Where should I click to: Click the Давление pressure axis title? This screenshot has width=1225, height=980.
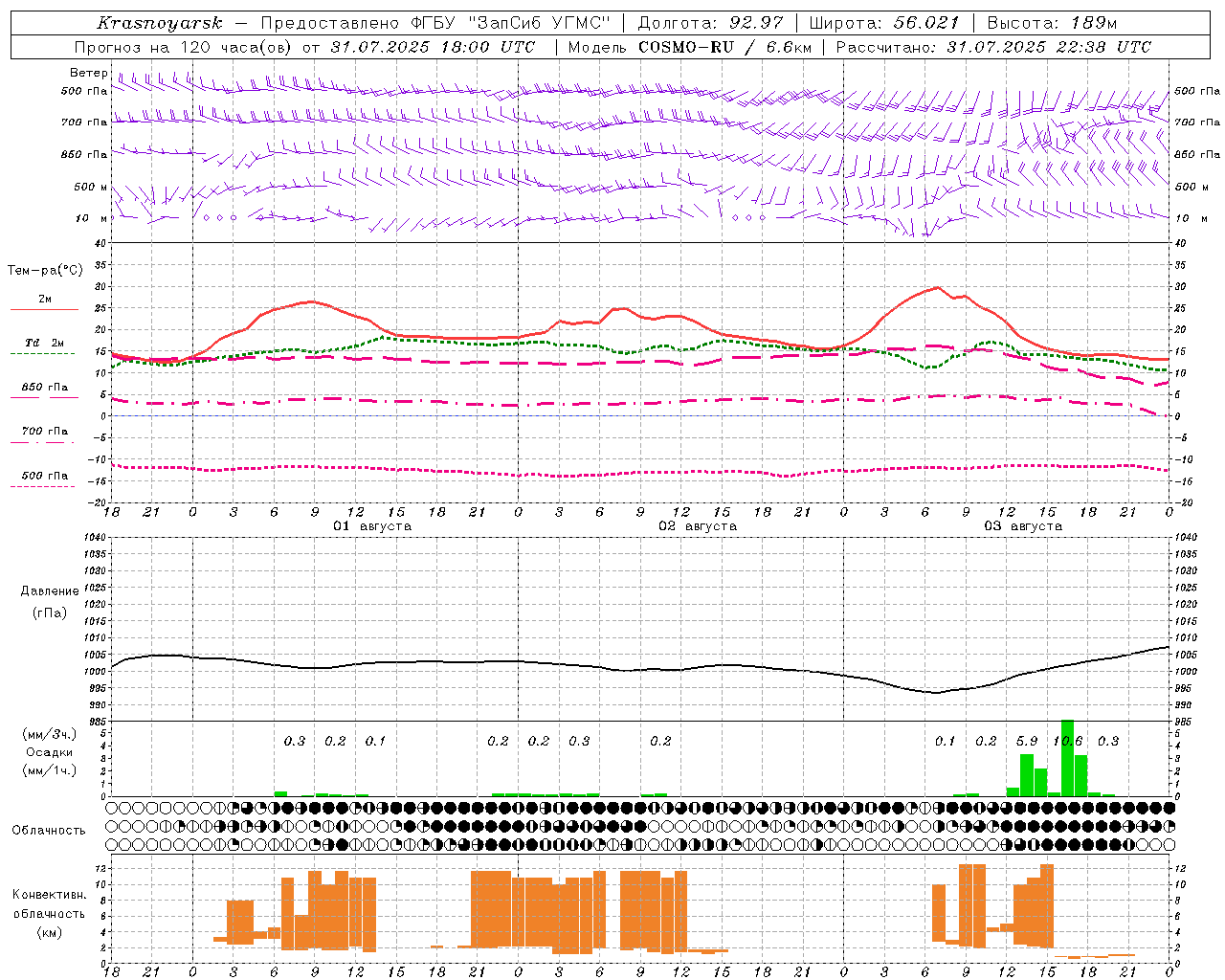pyautogui.click(x=50, y=591)
